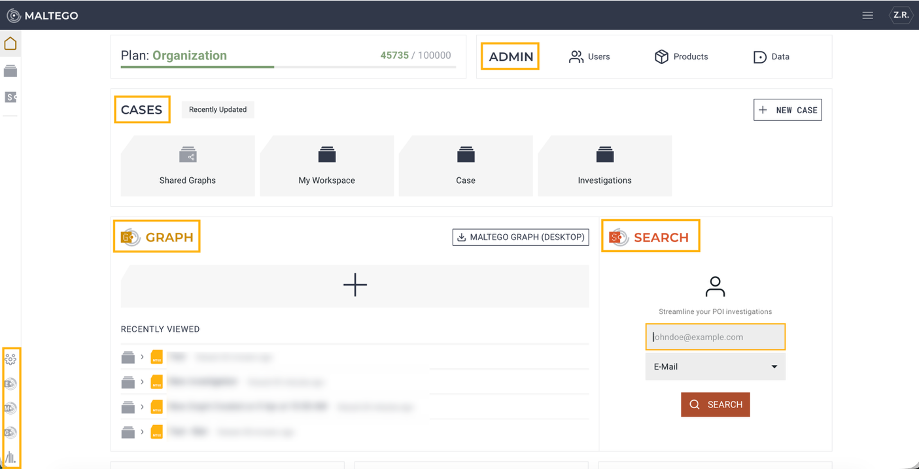Create a new graph with plus icon
The image size is (920, 470).
(x=355, y=286)
